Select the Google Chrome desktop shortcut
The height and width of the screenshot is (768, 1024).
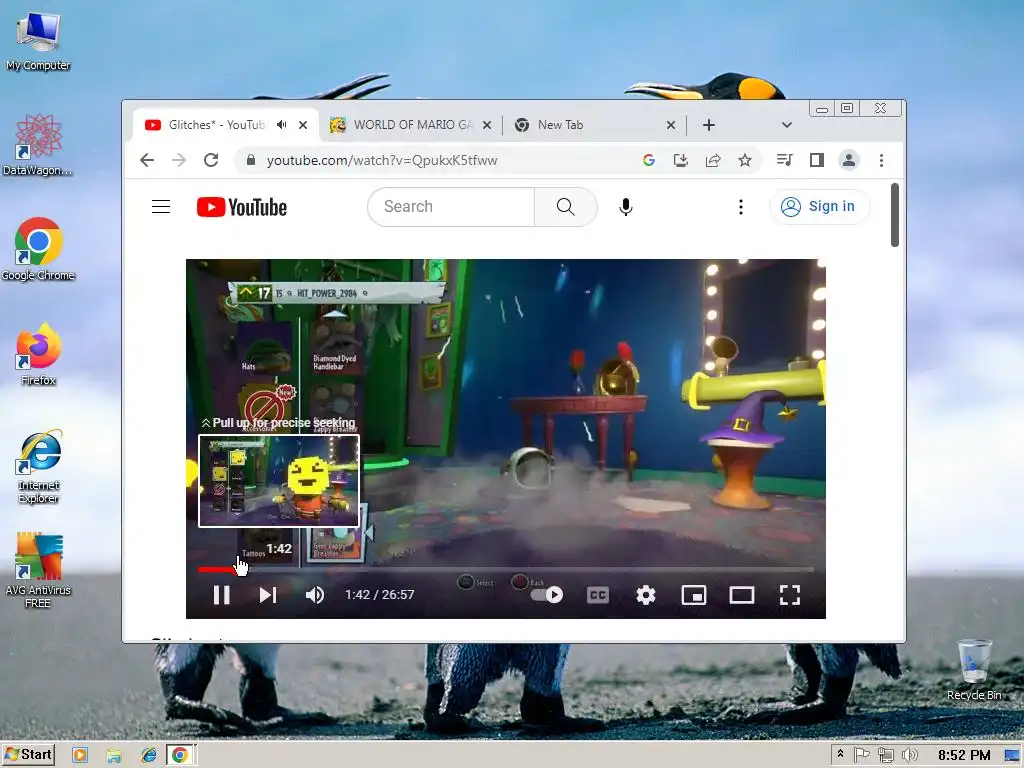(x=38, y=249)
